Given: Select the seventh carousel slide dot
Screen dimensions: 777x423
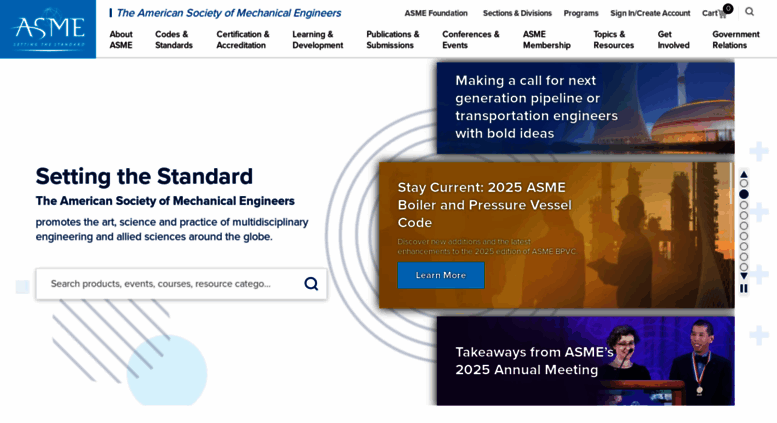Looking at the screenshot, I should tap(744, 247).
